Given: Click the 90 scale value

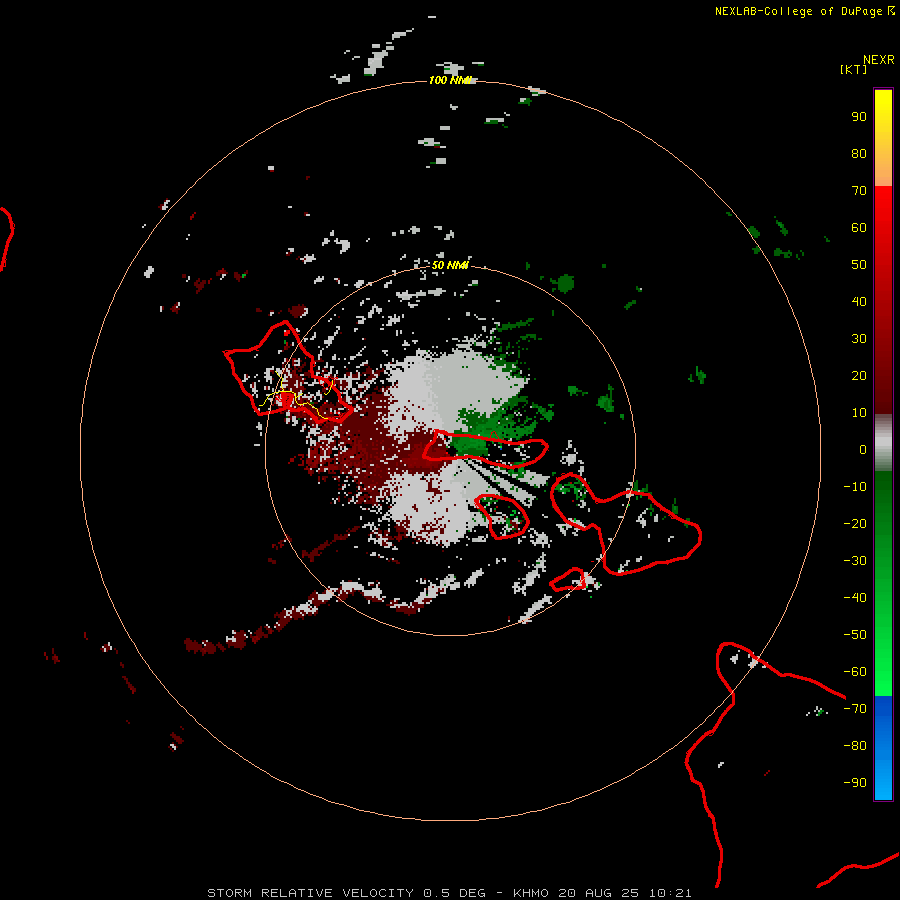Looking at the screenshot, I should point(859,117).
